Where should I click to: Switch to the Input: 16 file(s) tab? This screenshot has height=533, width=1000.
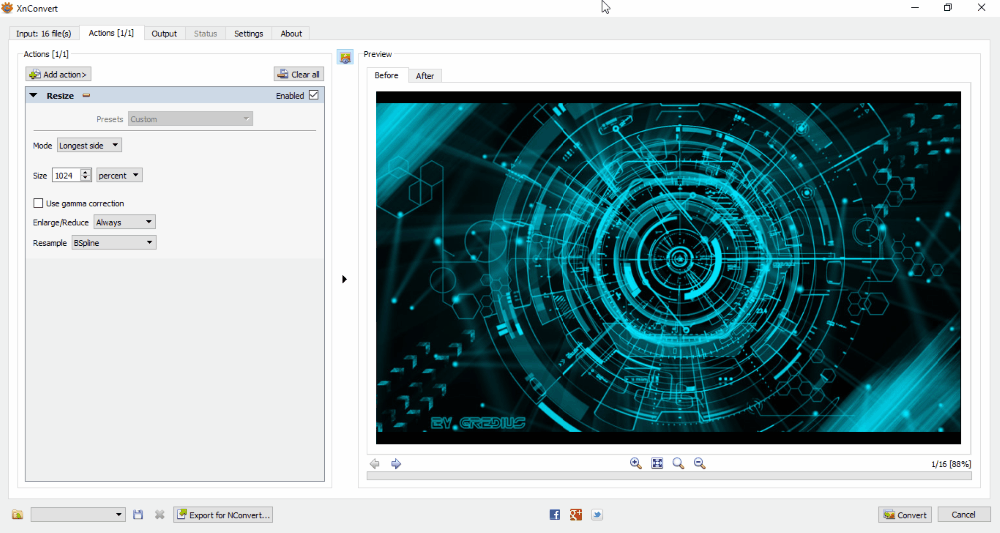click(43, 34)
